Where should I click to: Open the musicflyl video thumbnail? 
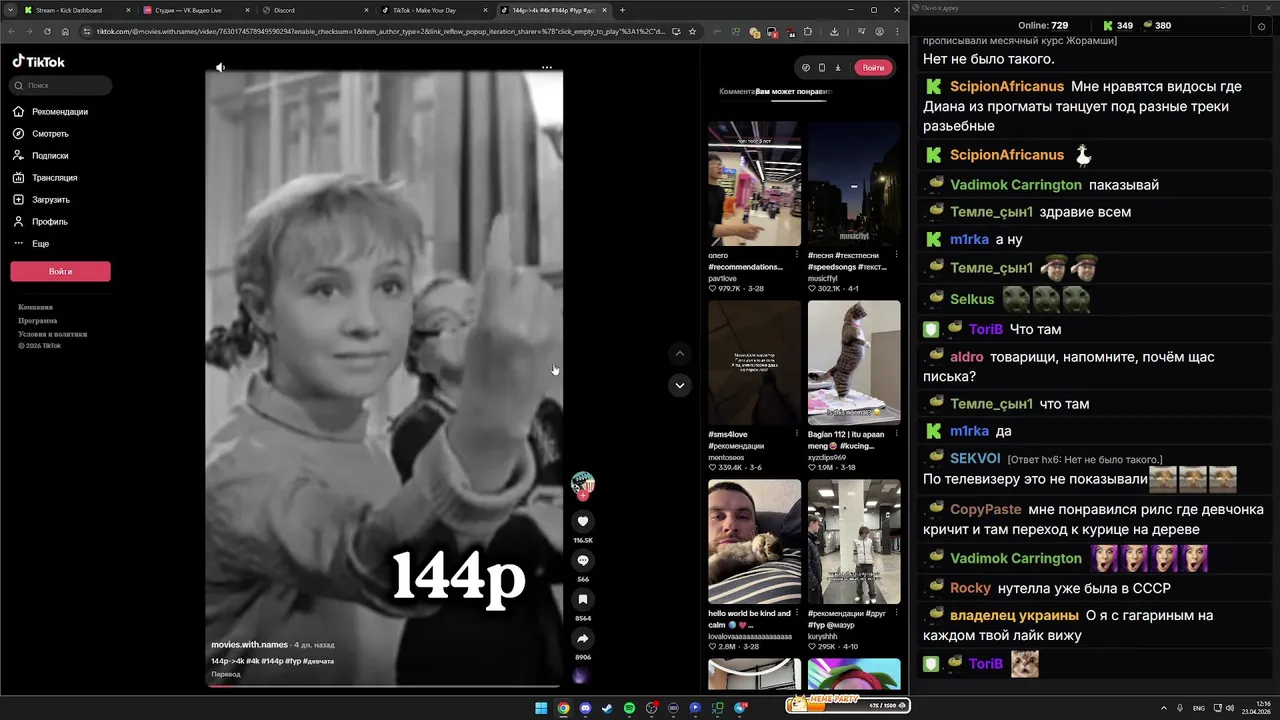[x=854, y=184]
